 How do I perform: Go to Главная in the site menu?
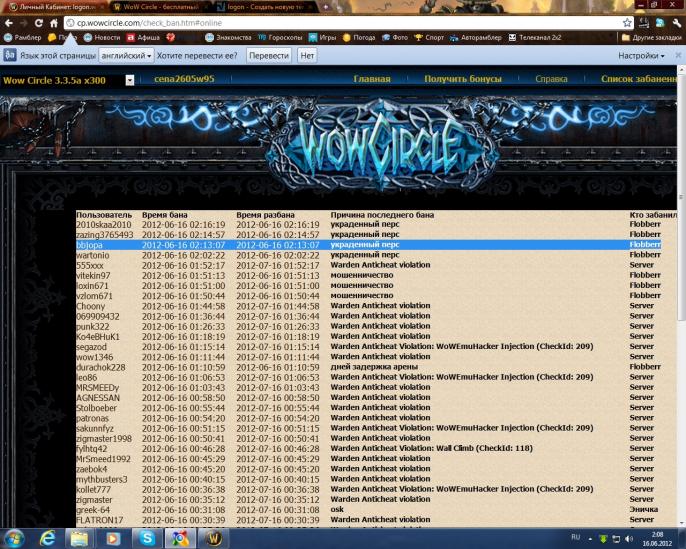pos(372,79)
